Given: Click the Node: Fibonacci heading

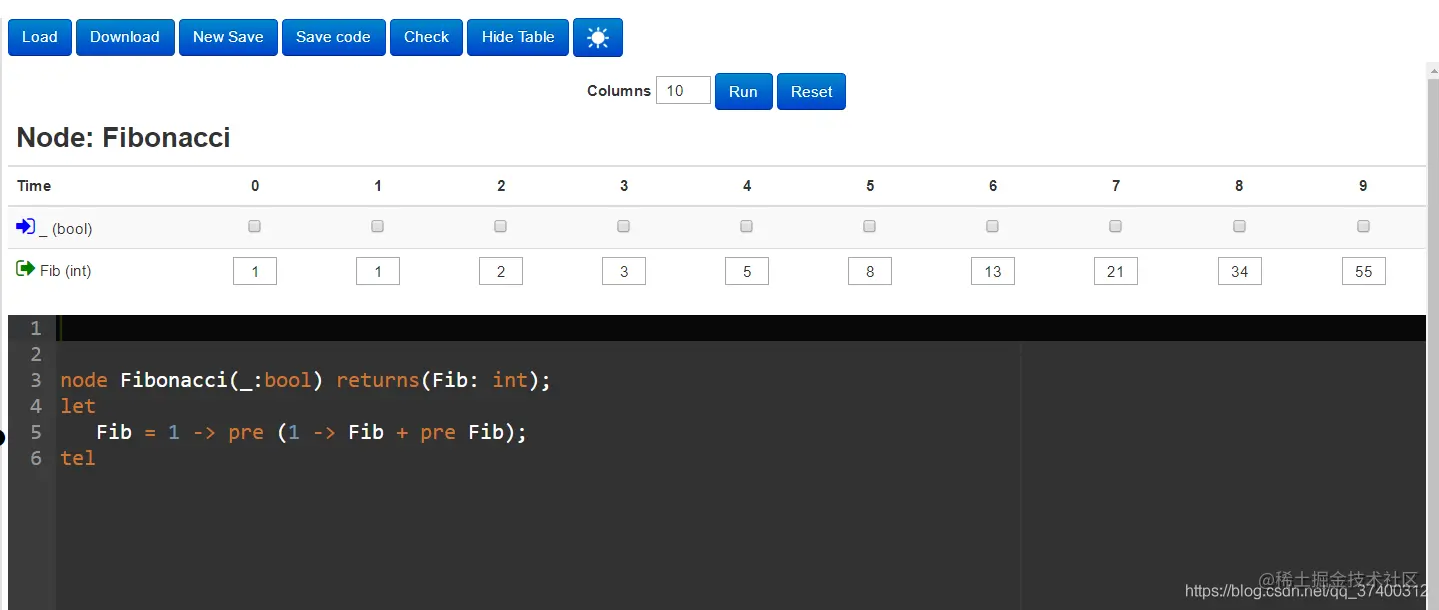Looking at the screenshot, I should tap(124, 137).
